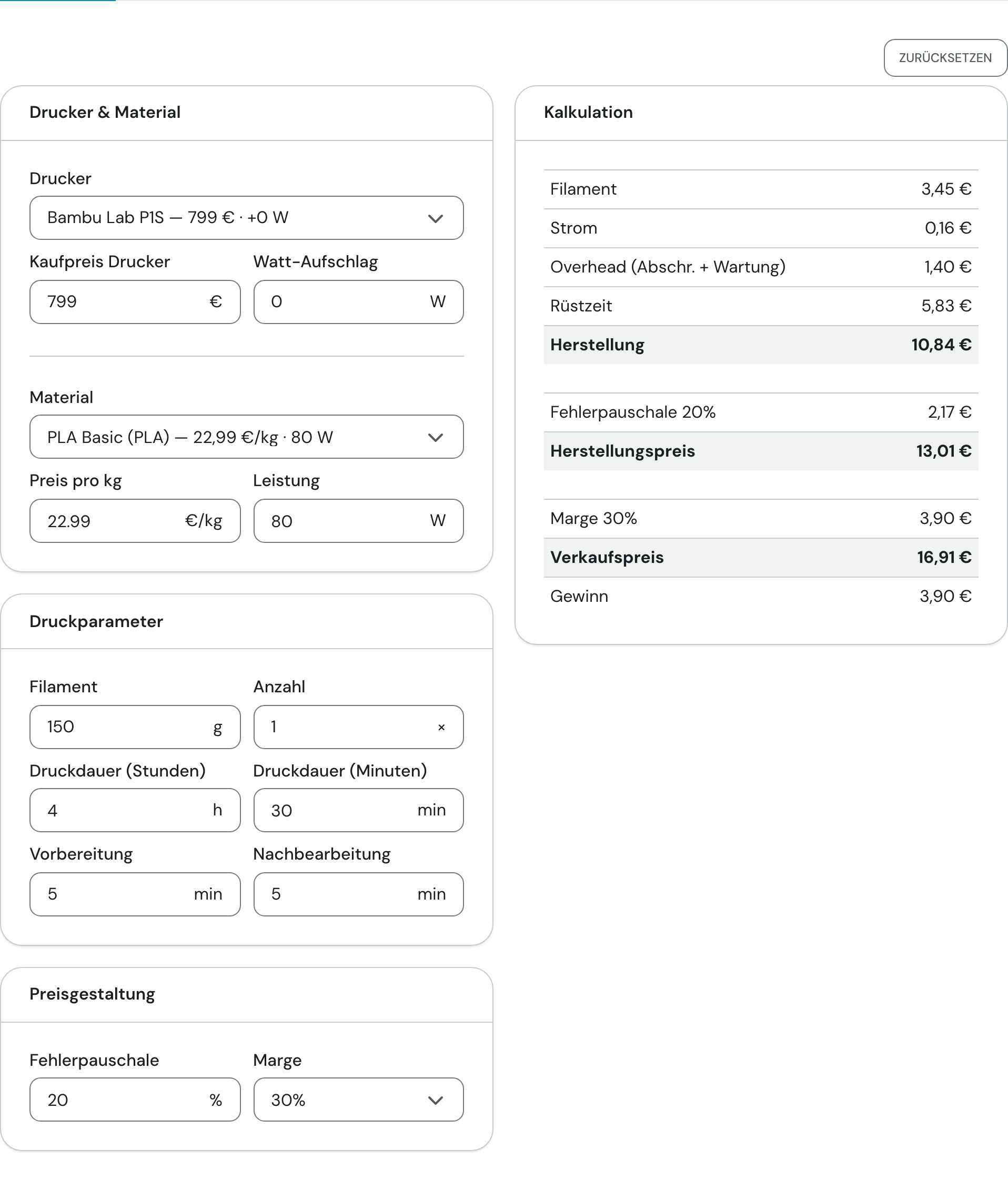Click the Fehlerpauschale 20% row label
This screenshot has width=1008, height=1190.
pyautogui.click(x=632, y=412)
